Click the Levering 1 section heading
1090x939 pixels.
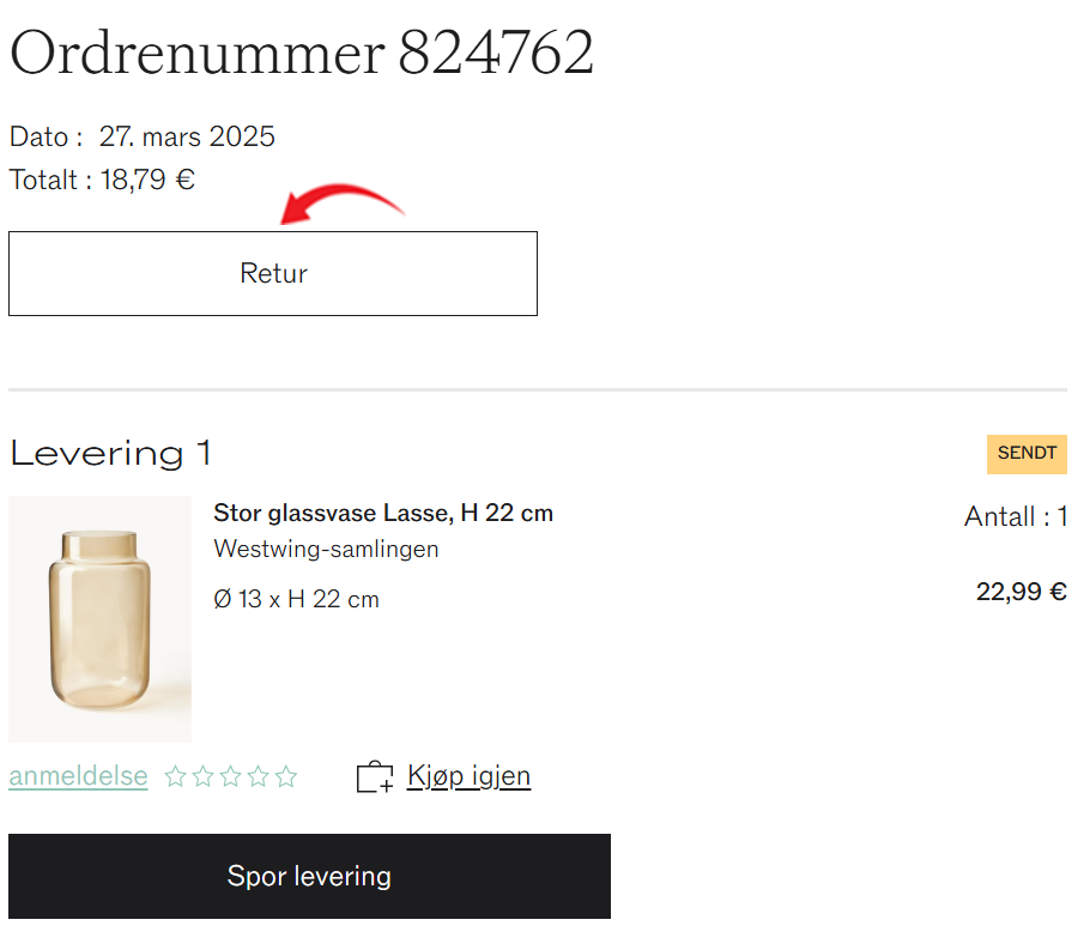pos(111,454)
